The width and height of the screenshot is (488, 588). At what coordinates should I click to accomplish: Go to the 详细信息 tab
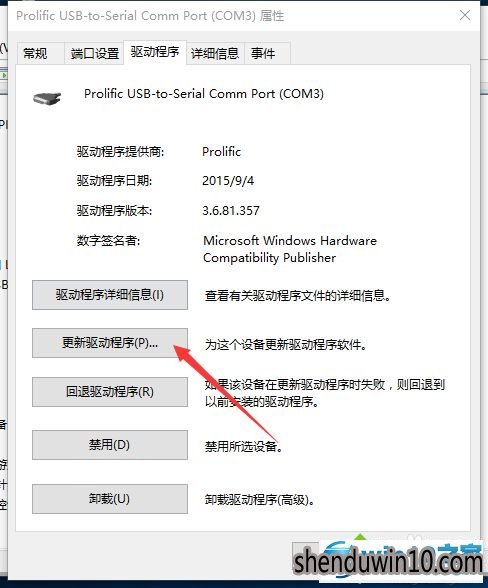(x=215, y=53)
